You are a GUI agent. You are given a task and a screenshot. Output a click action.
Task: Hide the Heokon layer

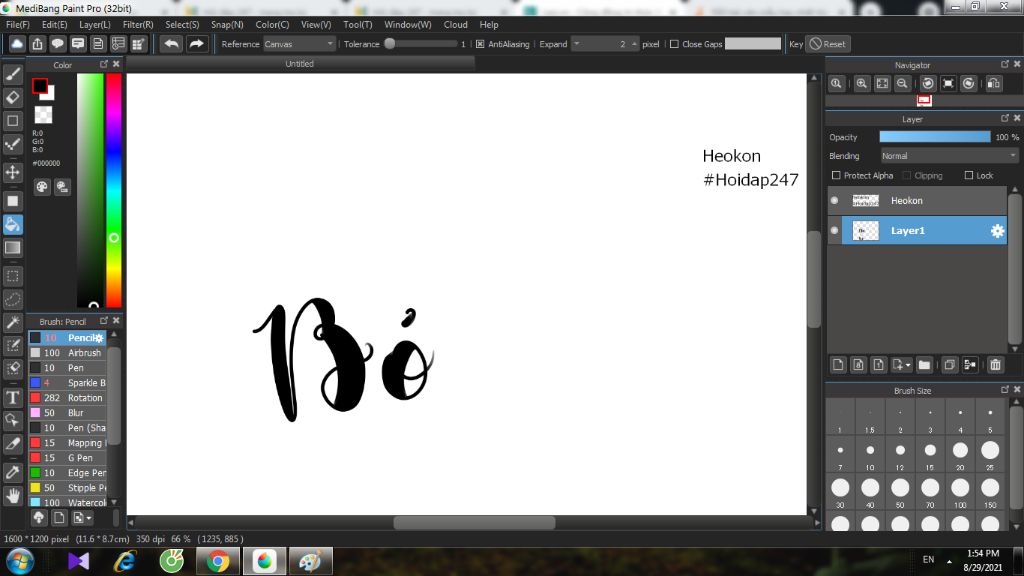point(834,200)
